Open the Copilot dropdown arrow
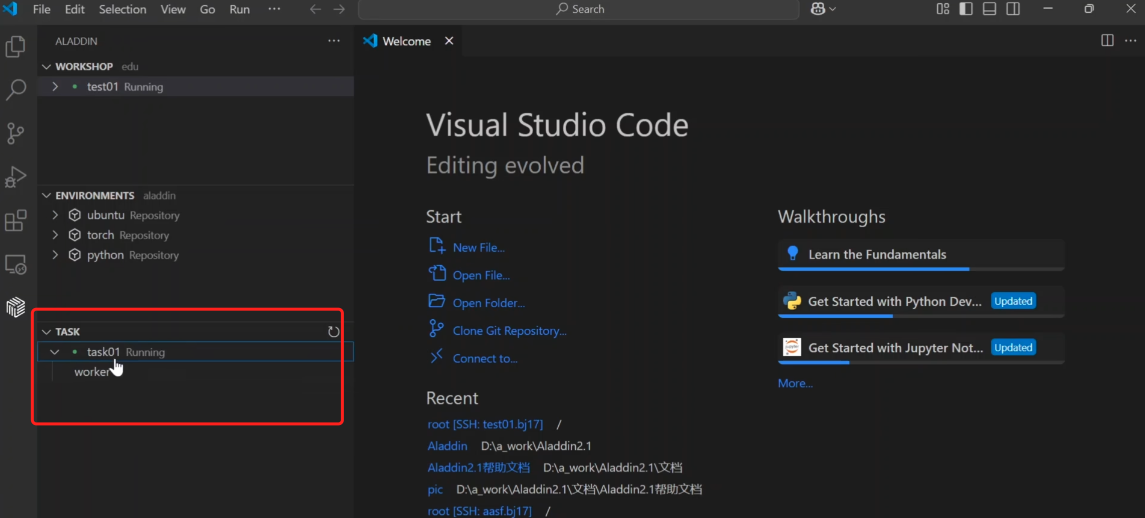 832,9
